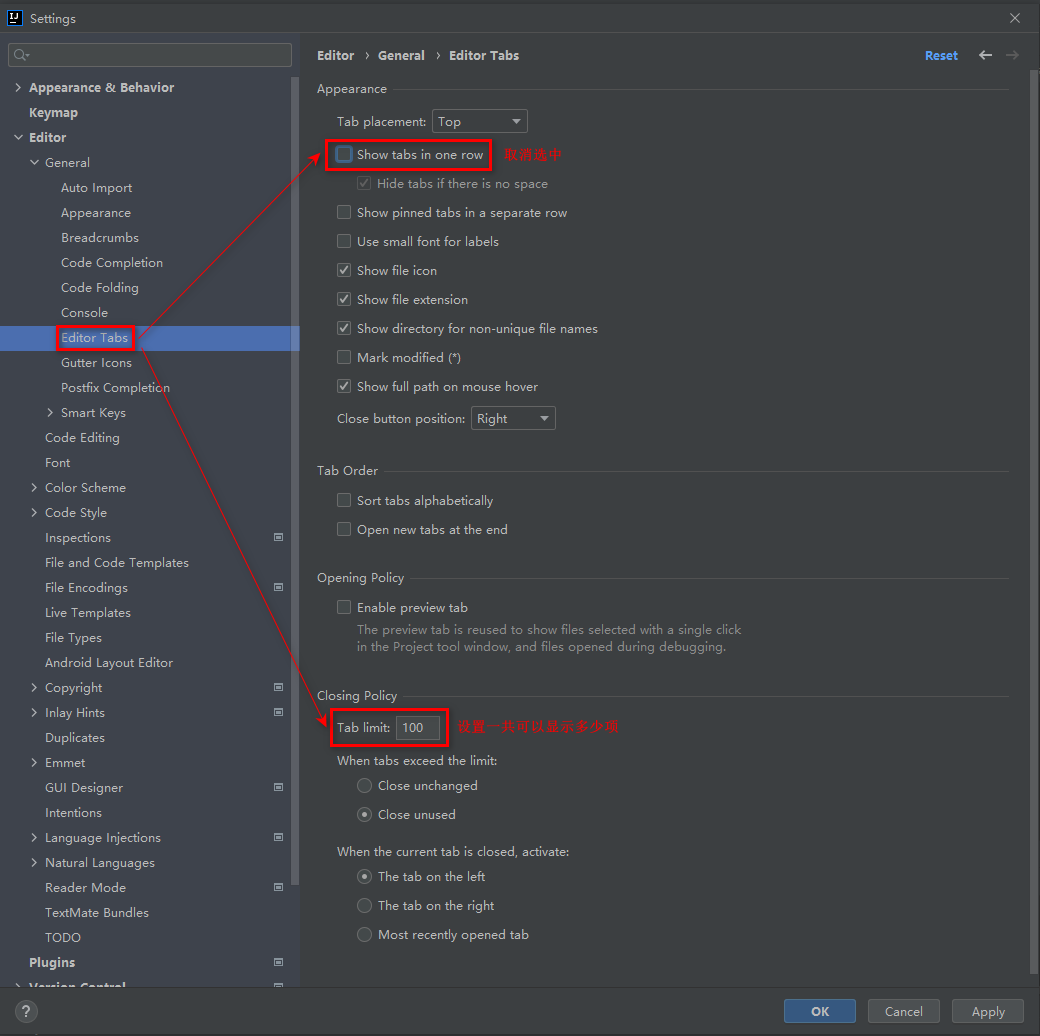This screenshot has height=1036, width=1040.
Task: Open the Close button position dropdown
Action: tap(513, 419)
